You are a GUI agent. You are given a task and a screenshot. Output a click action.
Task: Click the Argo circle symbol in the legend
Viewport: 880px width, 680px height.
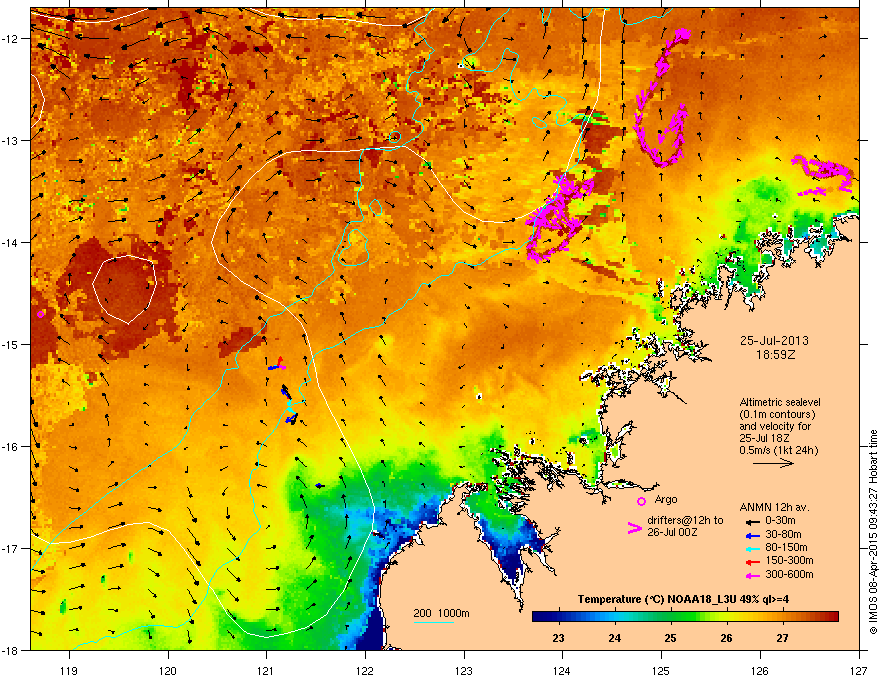click(x=641, y=501)
